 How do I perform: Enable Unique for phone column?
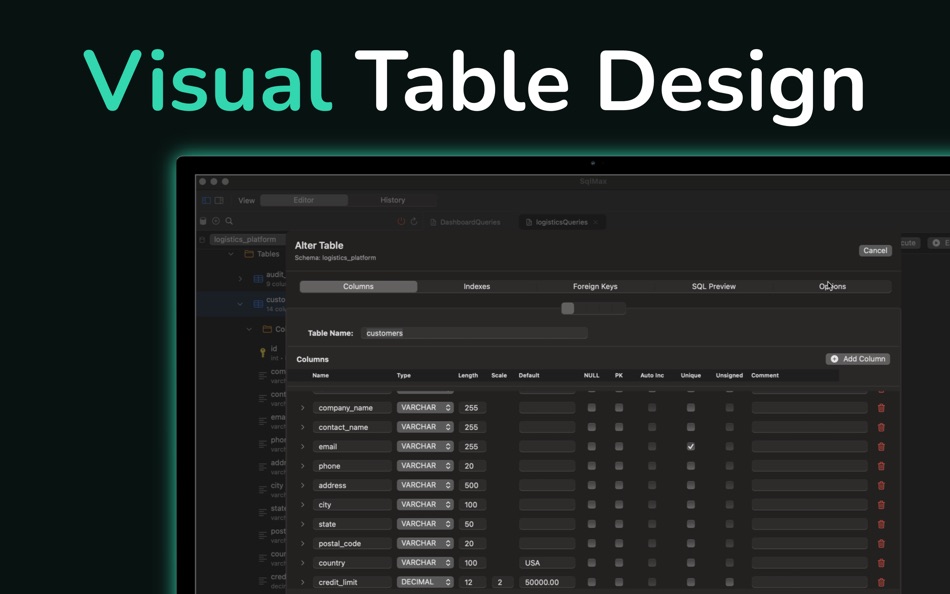coord(691,466)
